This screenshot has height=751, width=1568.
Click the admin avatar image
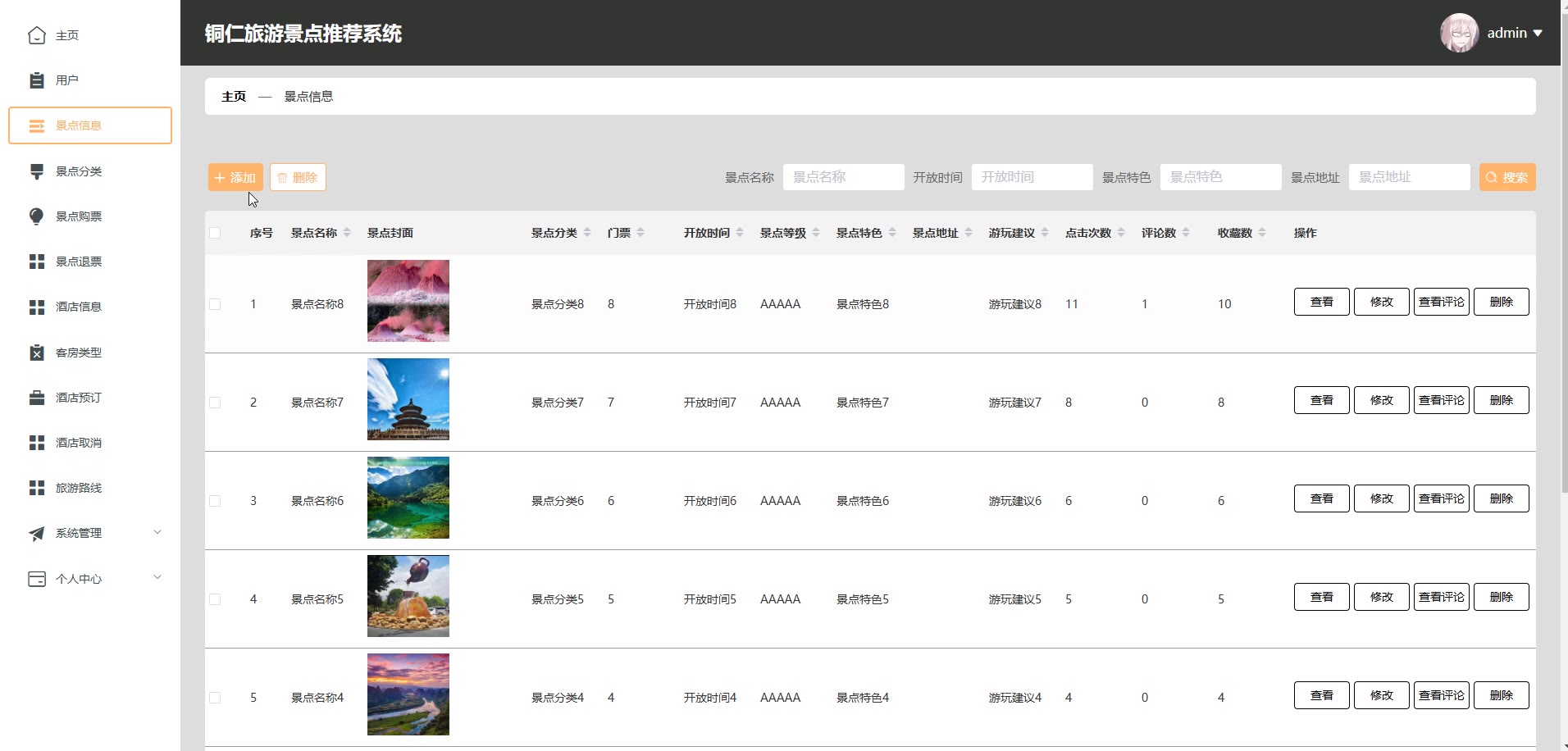[x=1459, y=34]
